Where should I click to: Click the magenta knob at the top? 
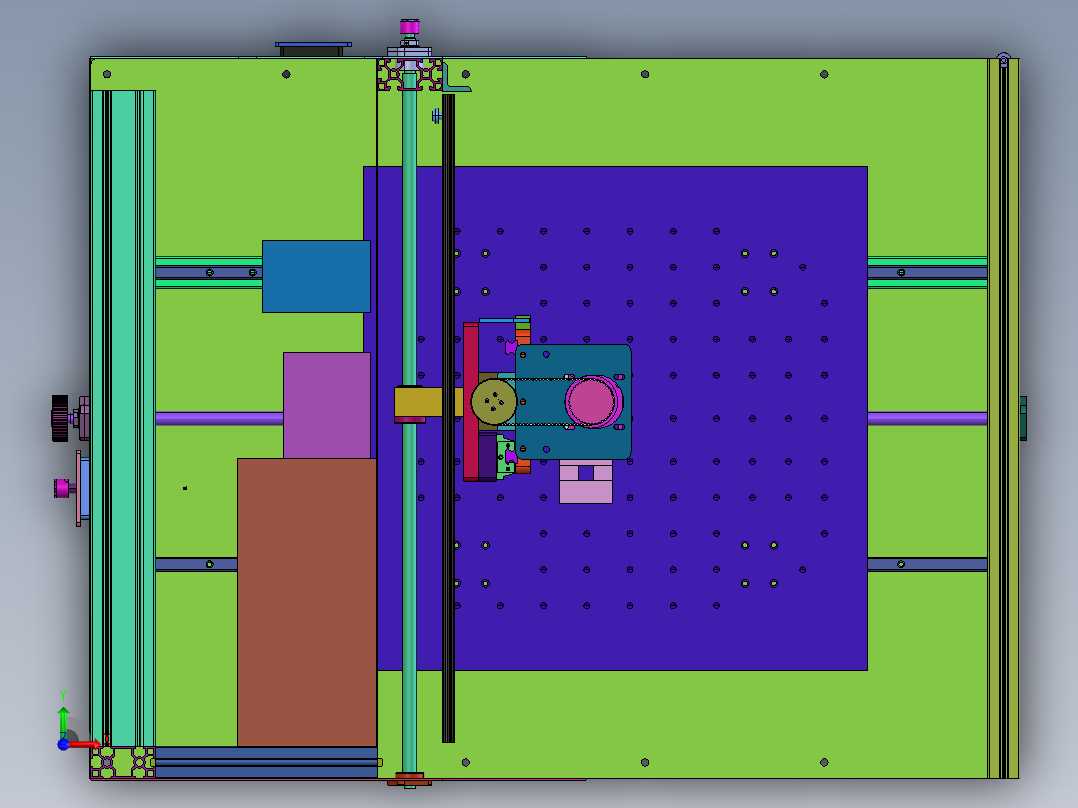click(410, 28)
